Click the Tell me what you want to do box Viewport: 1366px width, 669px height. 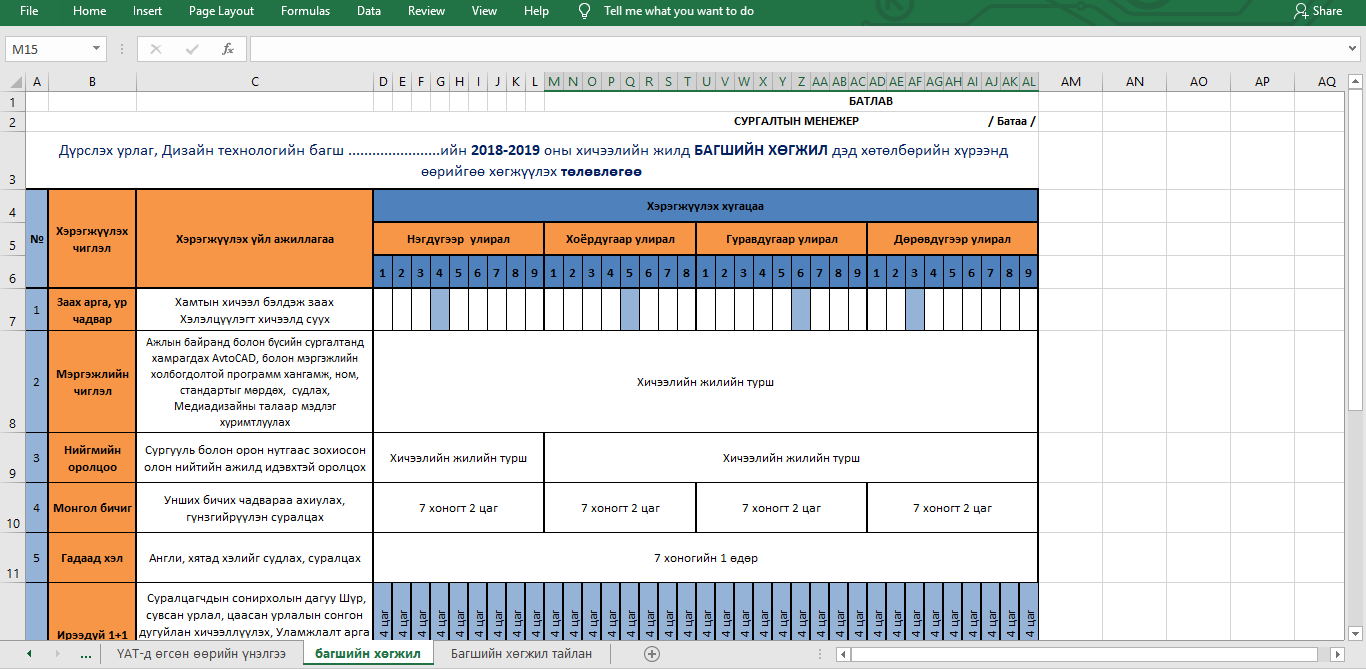[x=678, y=11]
